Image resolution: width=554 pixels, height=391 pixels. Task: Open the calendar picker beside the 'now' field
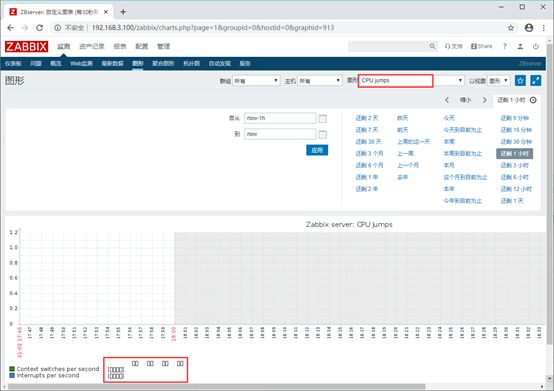(323, 135)
